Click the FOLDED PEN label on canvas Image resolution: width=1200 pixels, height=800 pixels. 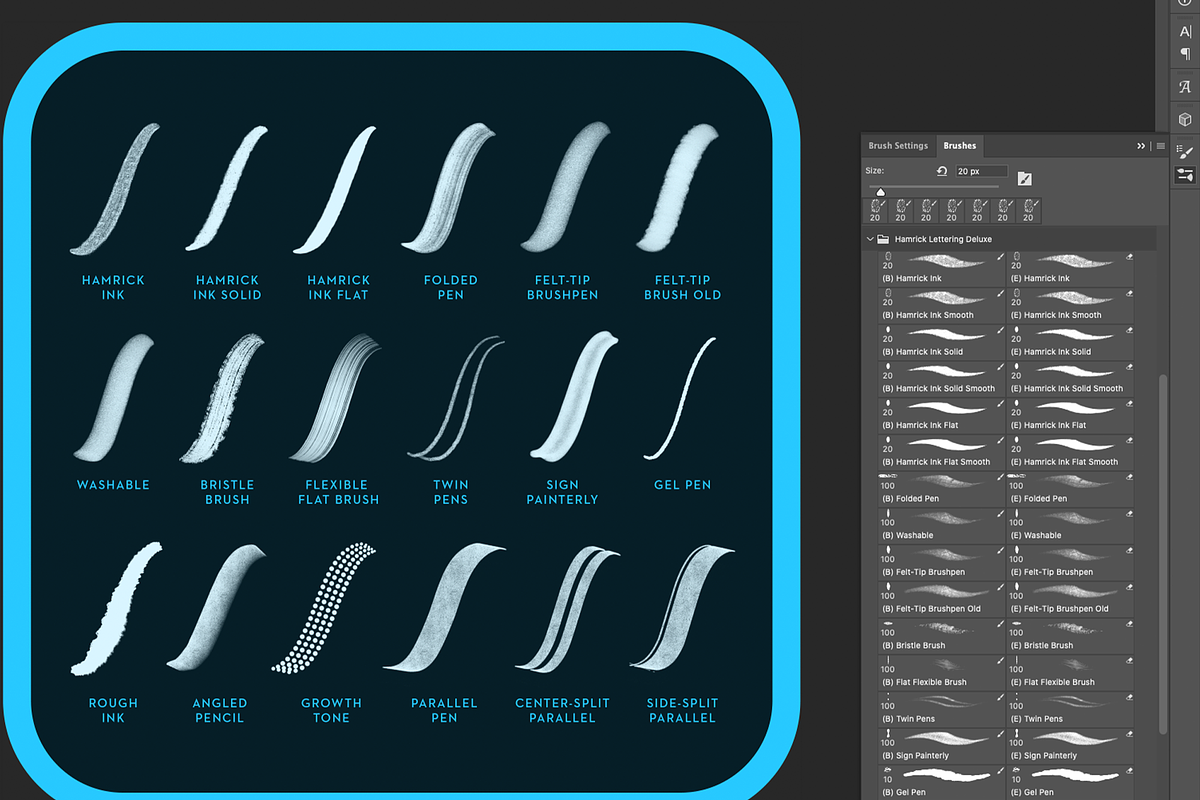coord(451,288)
